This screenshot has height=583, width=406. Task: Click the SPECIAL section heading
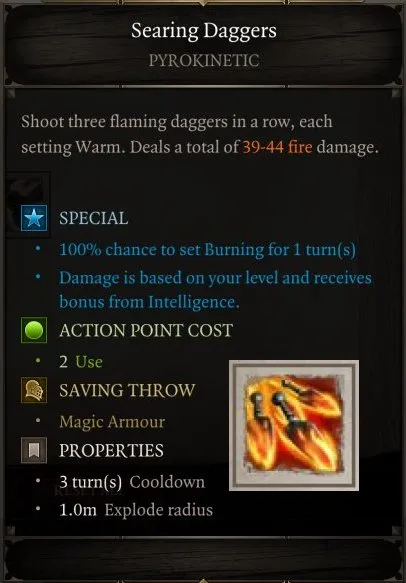coord(94,218)
